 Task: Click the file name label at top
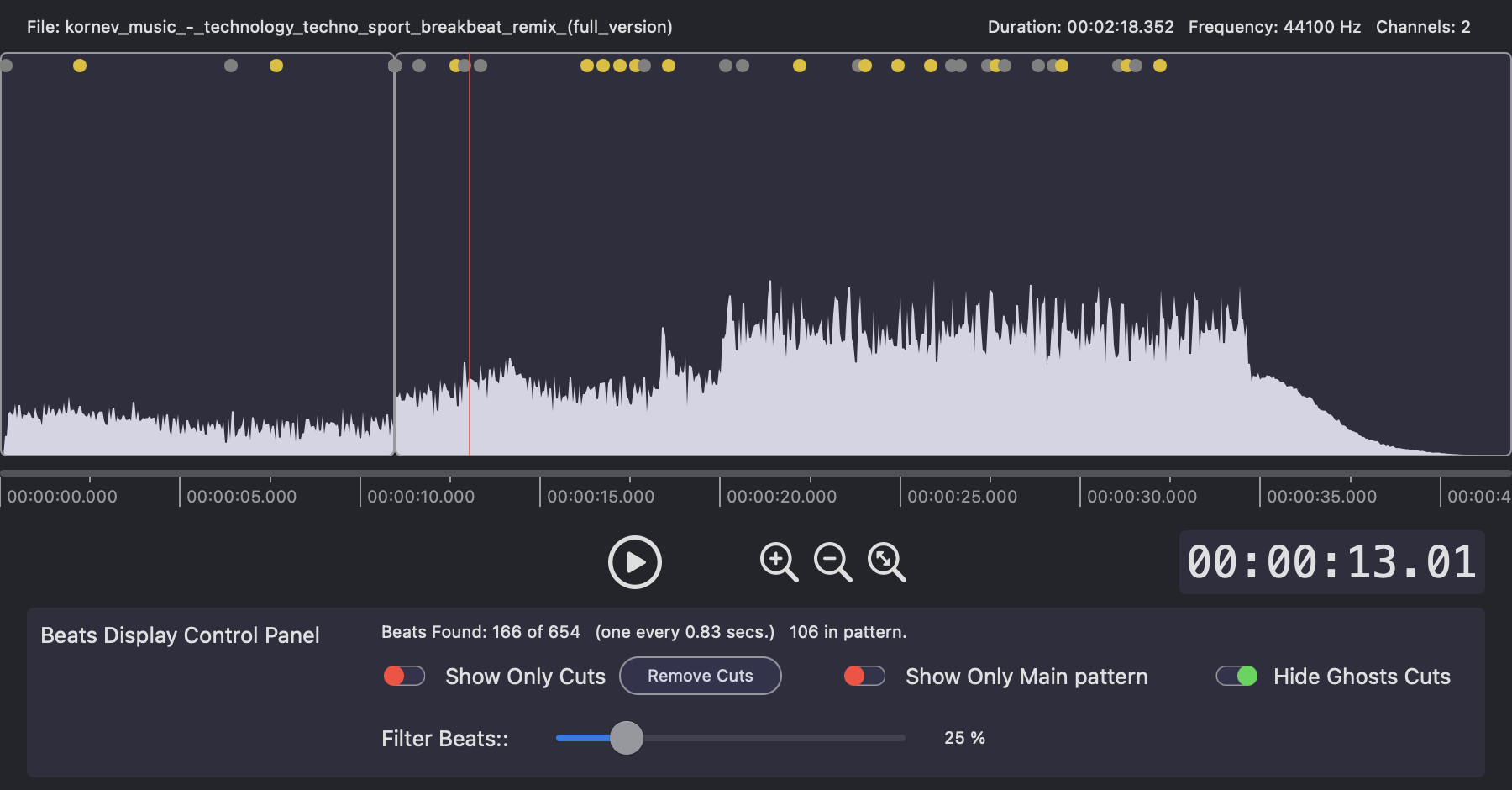click(349, 27)
